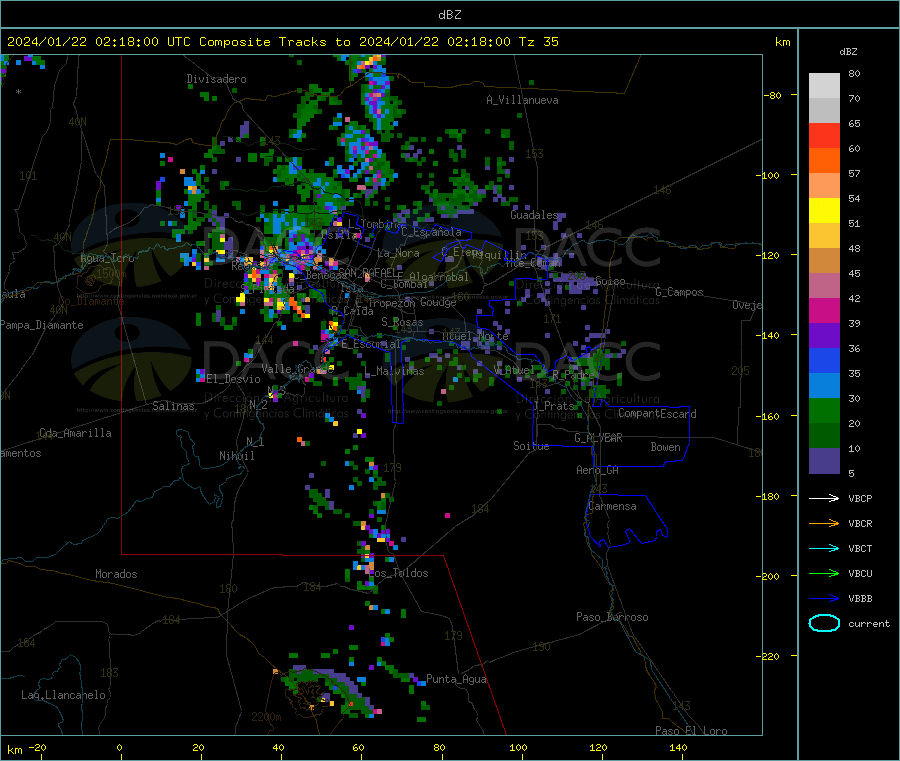900x761 pixels.
Task: Select the royal blue 35–36 dBZ swatch
Action: point(824,360)
